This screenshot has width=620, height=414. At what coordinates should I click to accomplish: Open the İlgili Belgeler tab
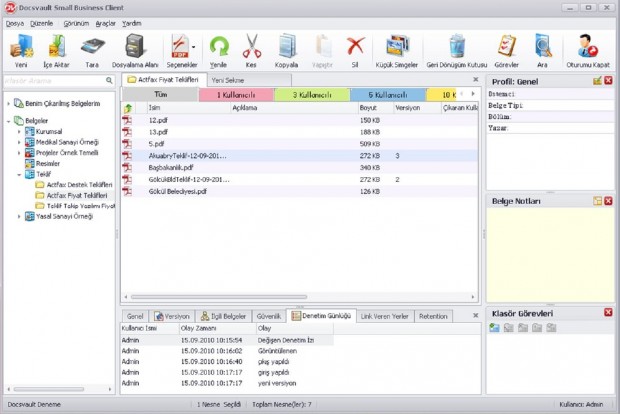223,316
